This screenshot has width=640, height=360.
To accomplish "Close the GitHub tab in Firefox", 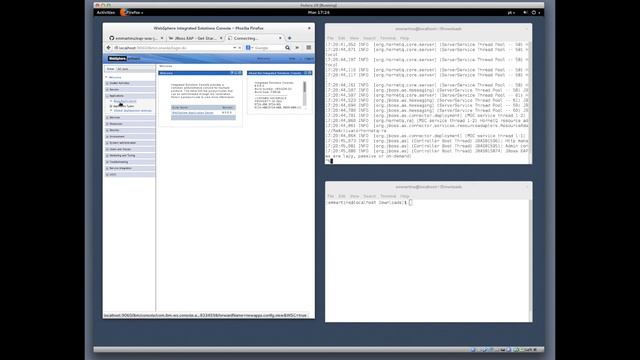I will (162, 38).
